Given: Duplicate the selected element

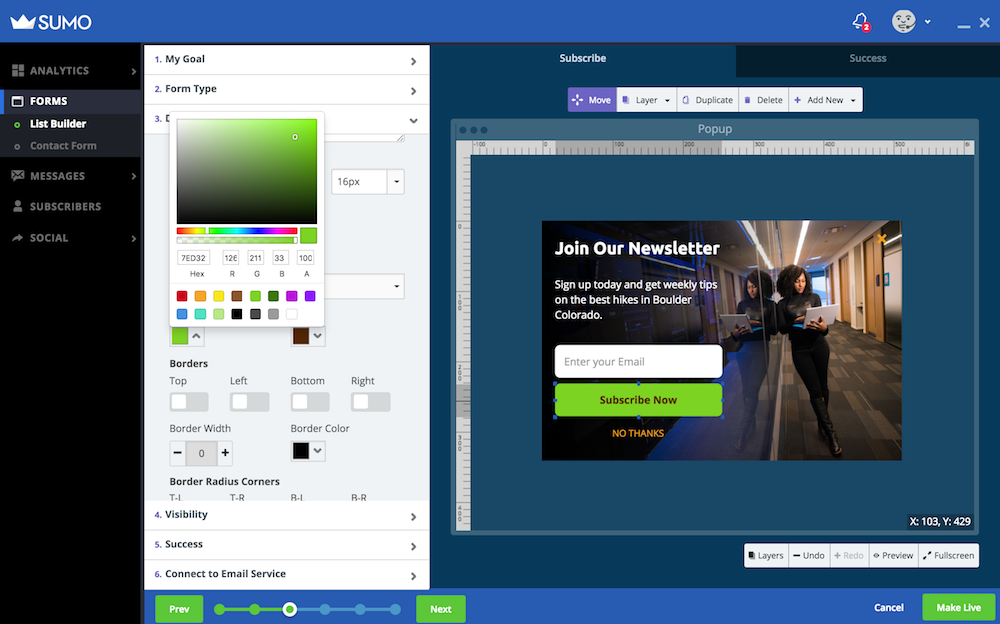Looking at the screenshot, I should [708, 100].
